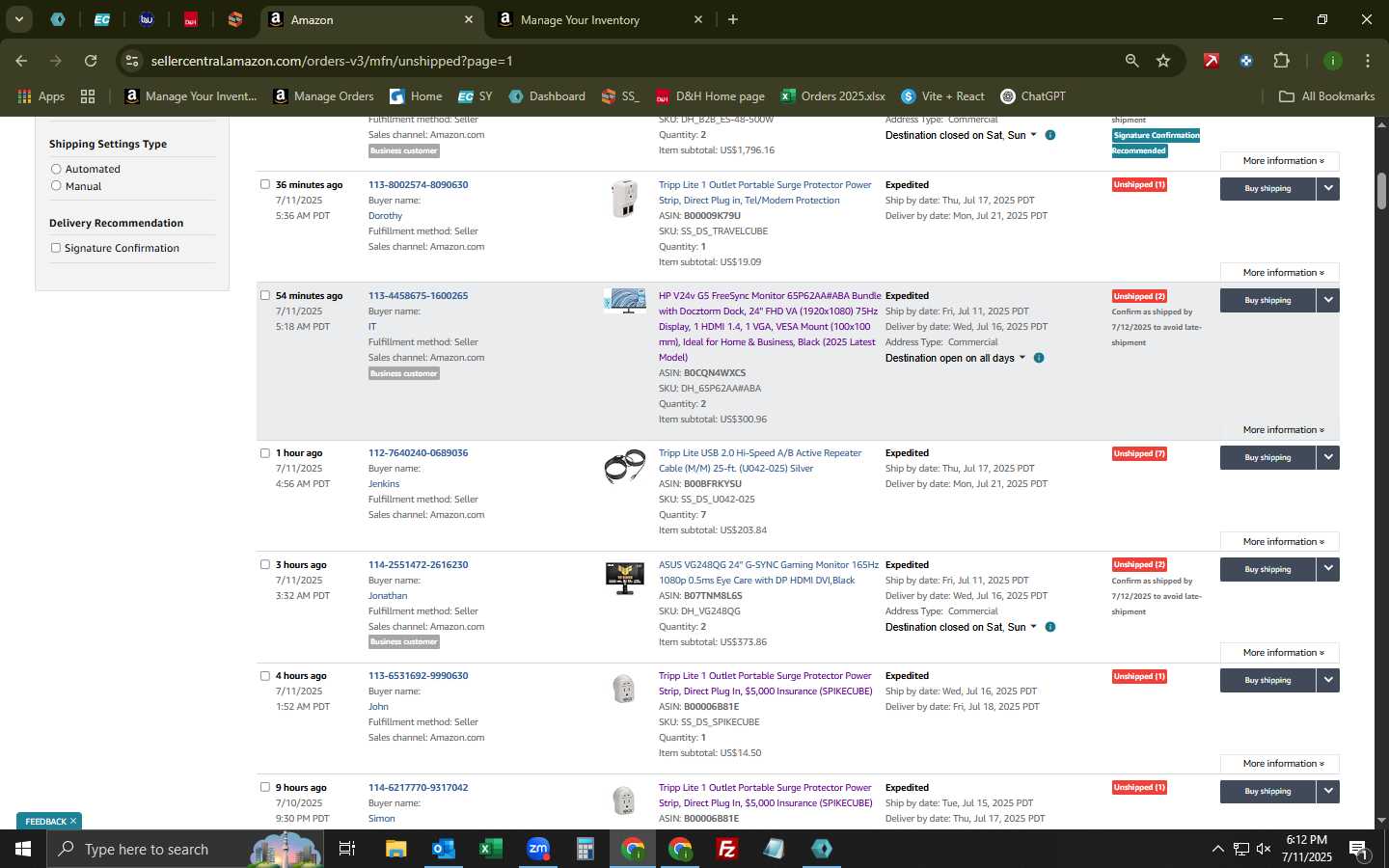
Task: Check order 114-6217770-9317042 checkbox
Action: pyautogui.click(x=265, y=787)
